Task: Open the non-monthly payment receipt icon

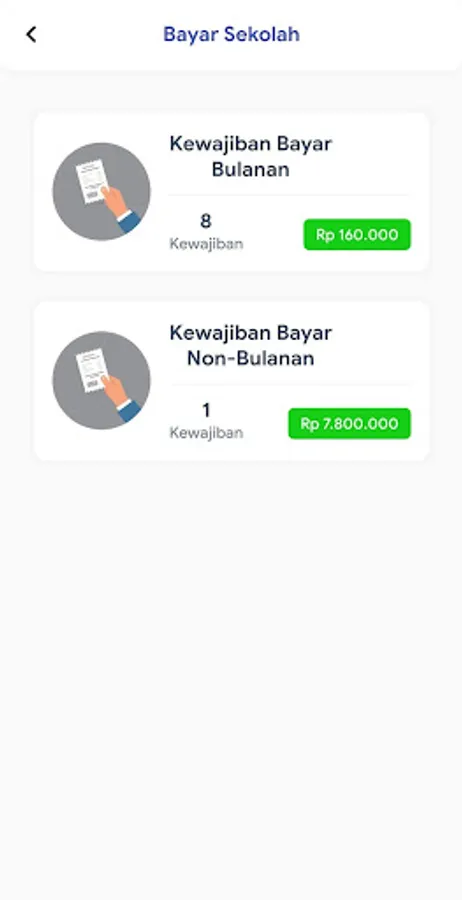Action: [102, 381]
